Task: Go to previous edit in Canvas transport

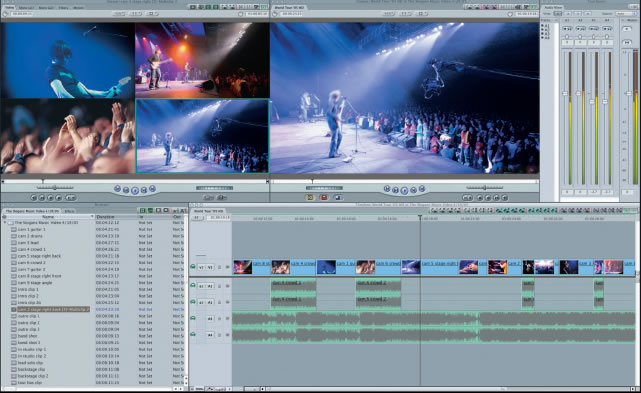Action: click(x=387, y=189)
